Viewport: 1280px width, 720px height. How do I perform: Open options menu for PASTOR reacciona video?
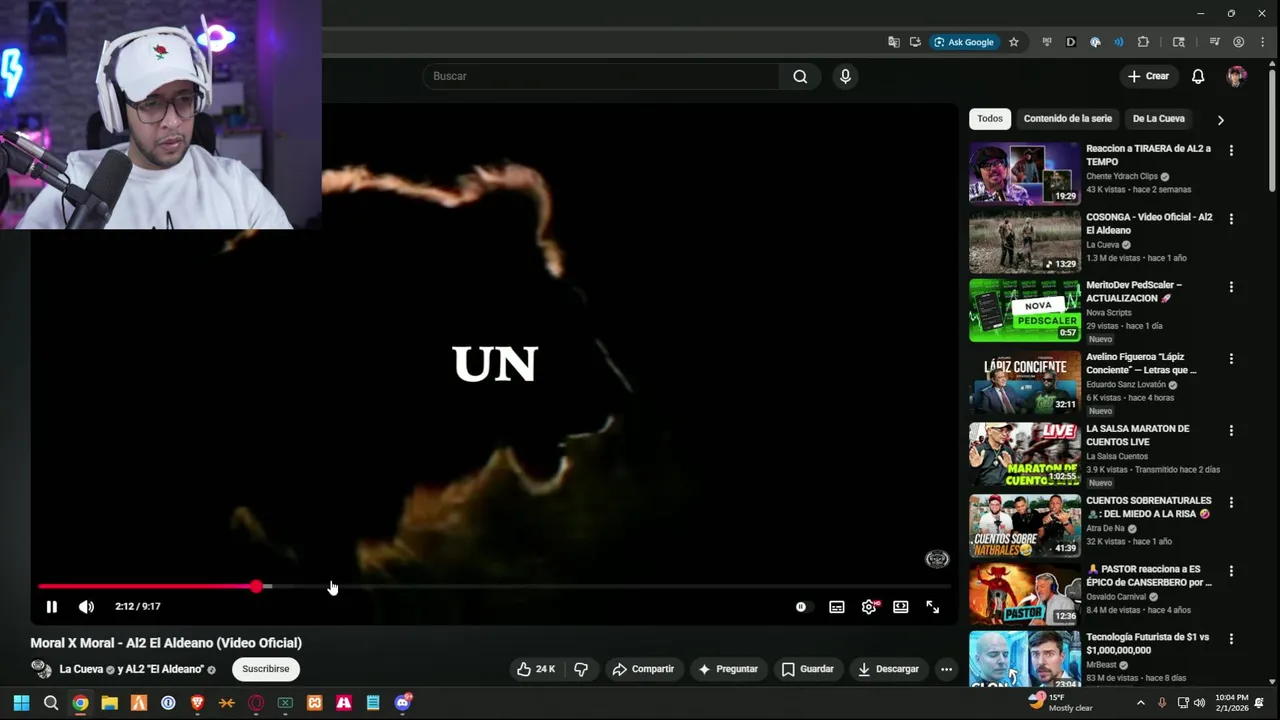(1231, 570)
